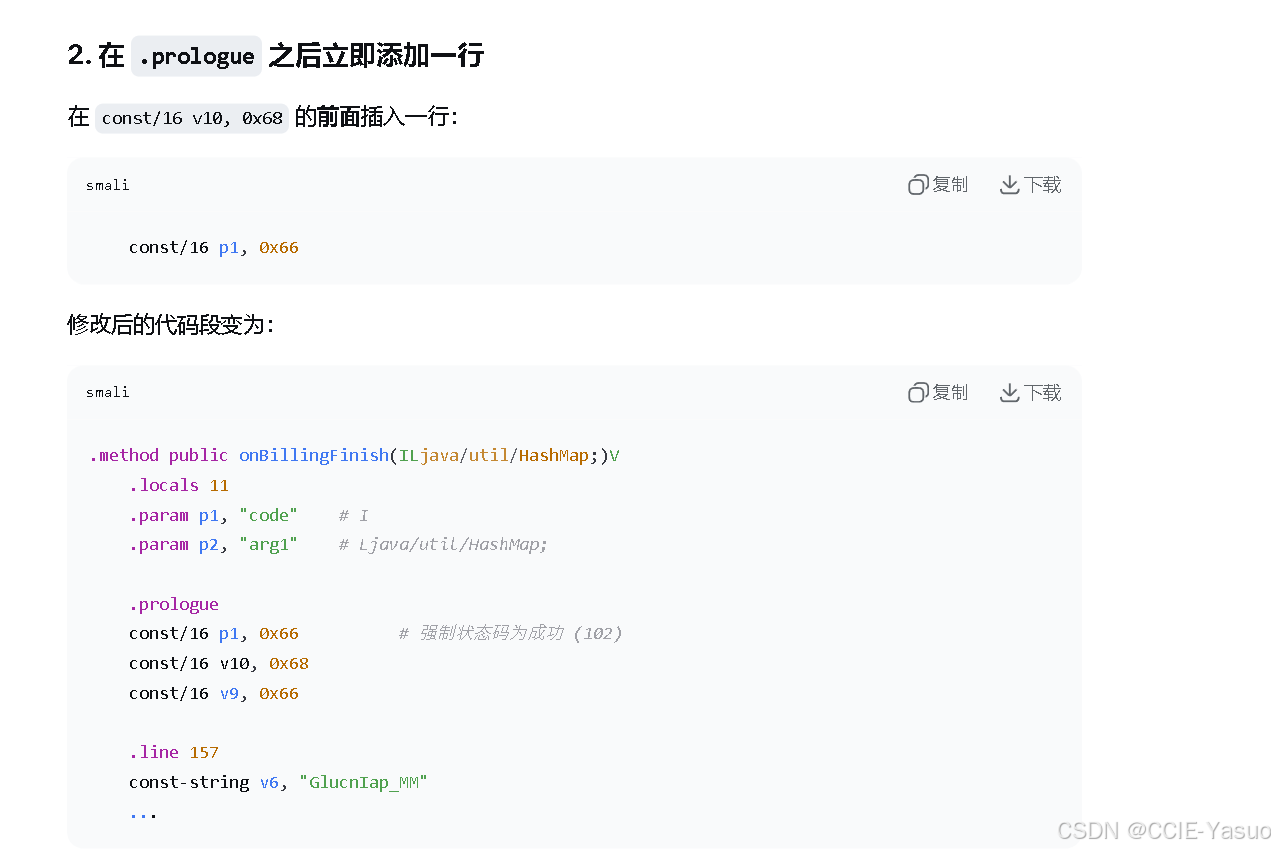Click the heading '2. 在 .prologue 之后立即添加一行'
Viewport: 1275px width, 852px height.
[x=276, y=56]
